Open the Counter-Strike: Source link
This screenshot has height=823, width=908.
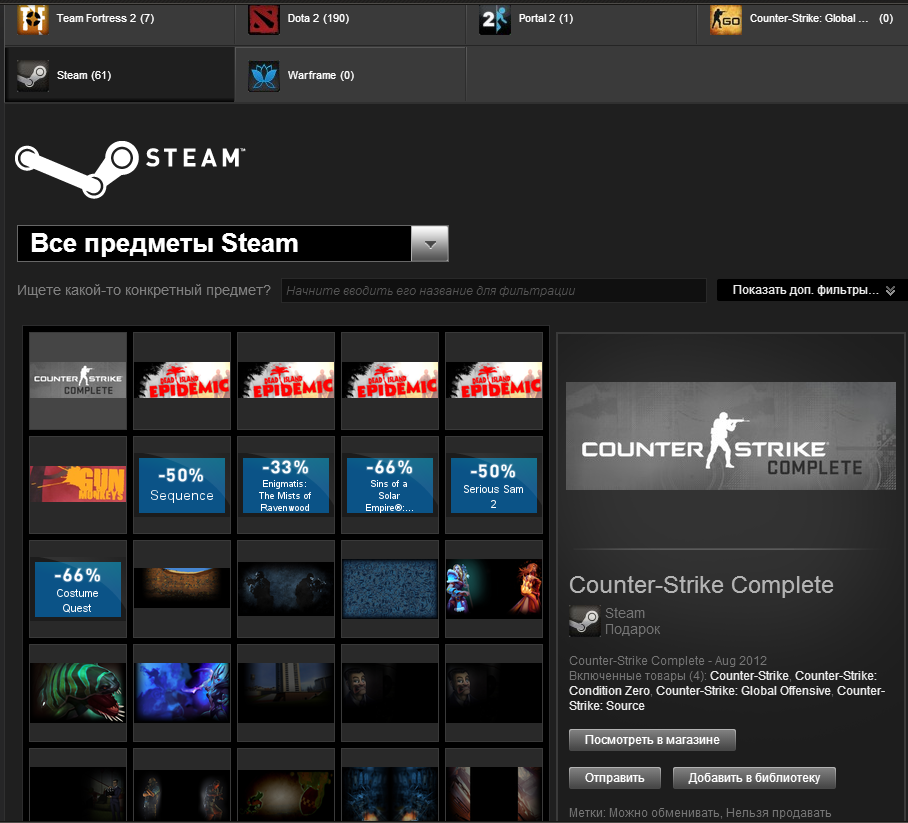tap(727, 698)
